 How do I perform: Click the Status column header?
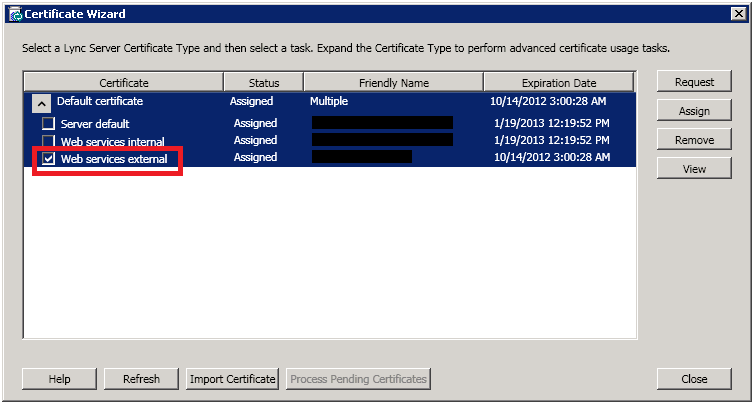pos(264,83)
